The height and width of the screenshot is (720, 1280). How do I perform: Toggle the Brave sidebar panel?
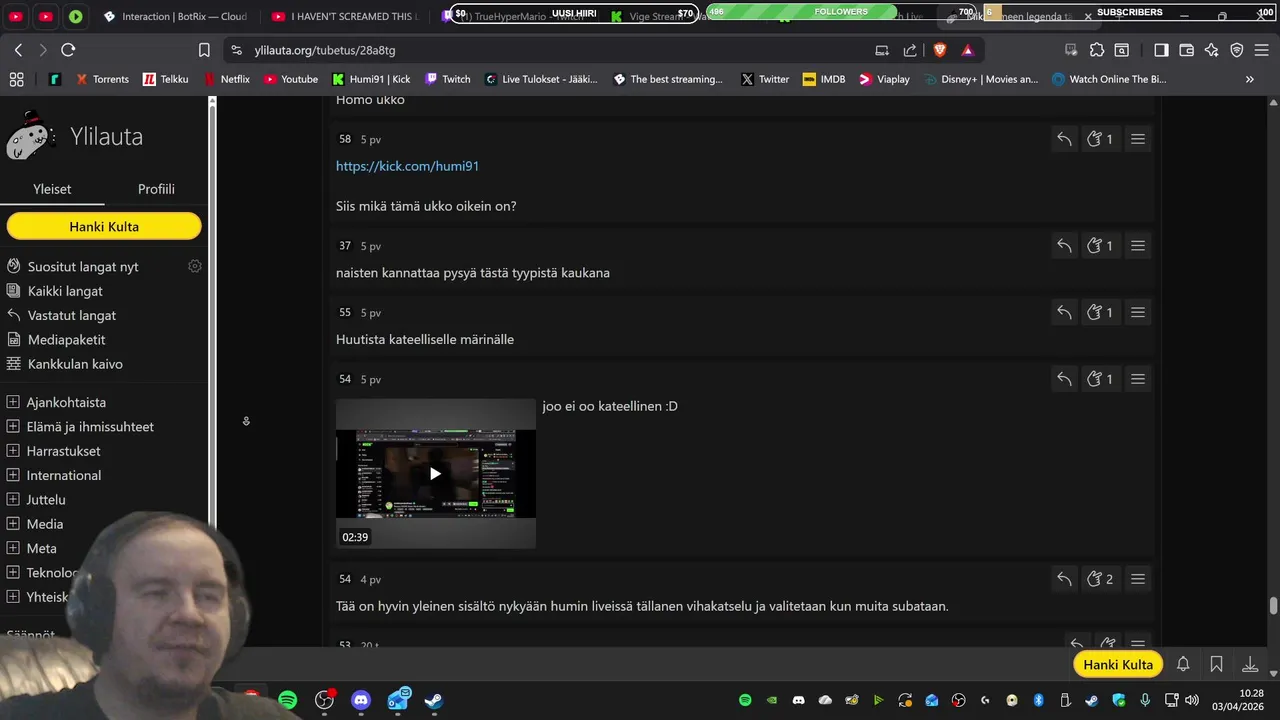pos(1161,50)
